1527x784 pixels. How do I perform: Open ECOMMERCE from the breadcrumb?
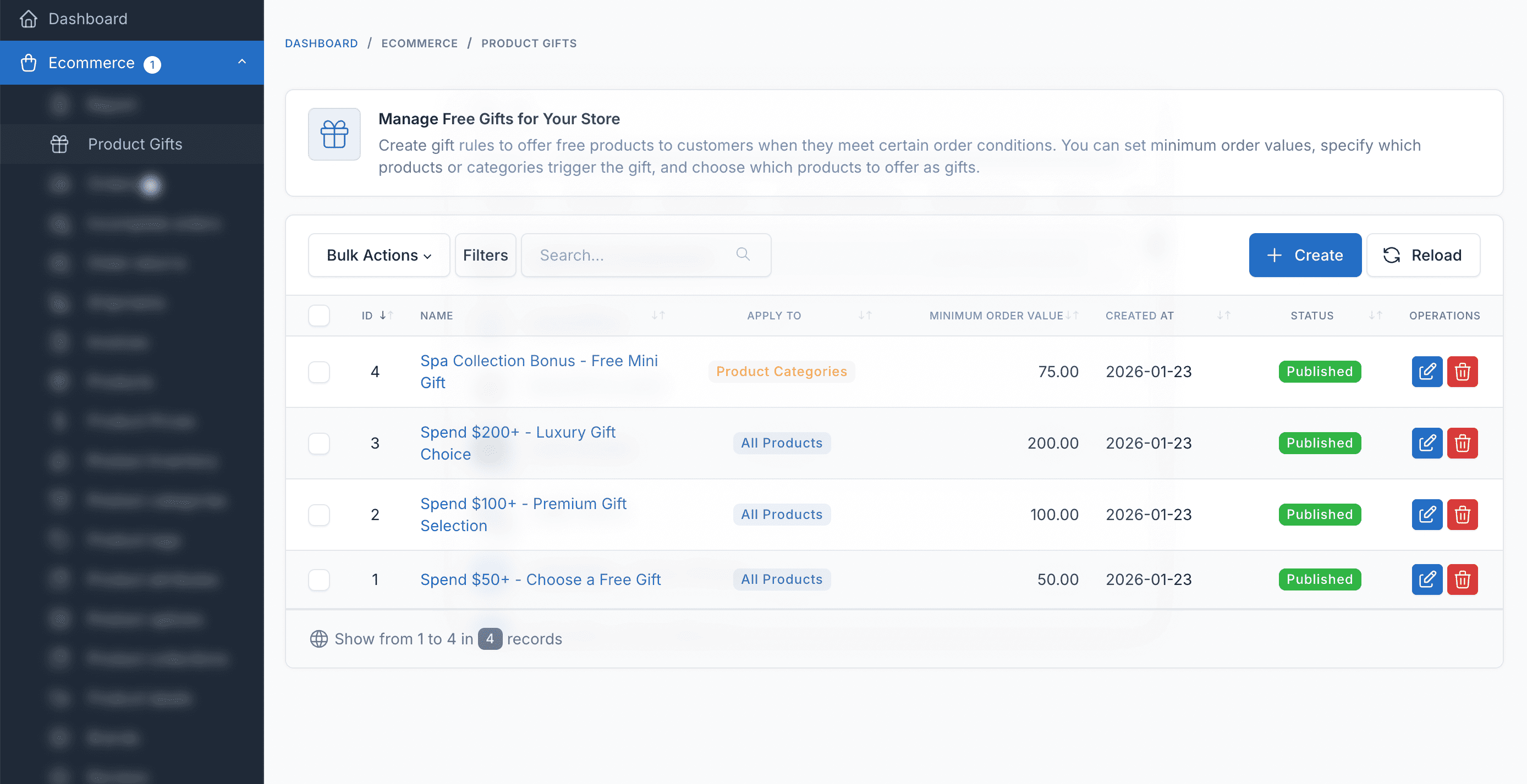tap(420, 43)
